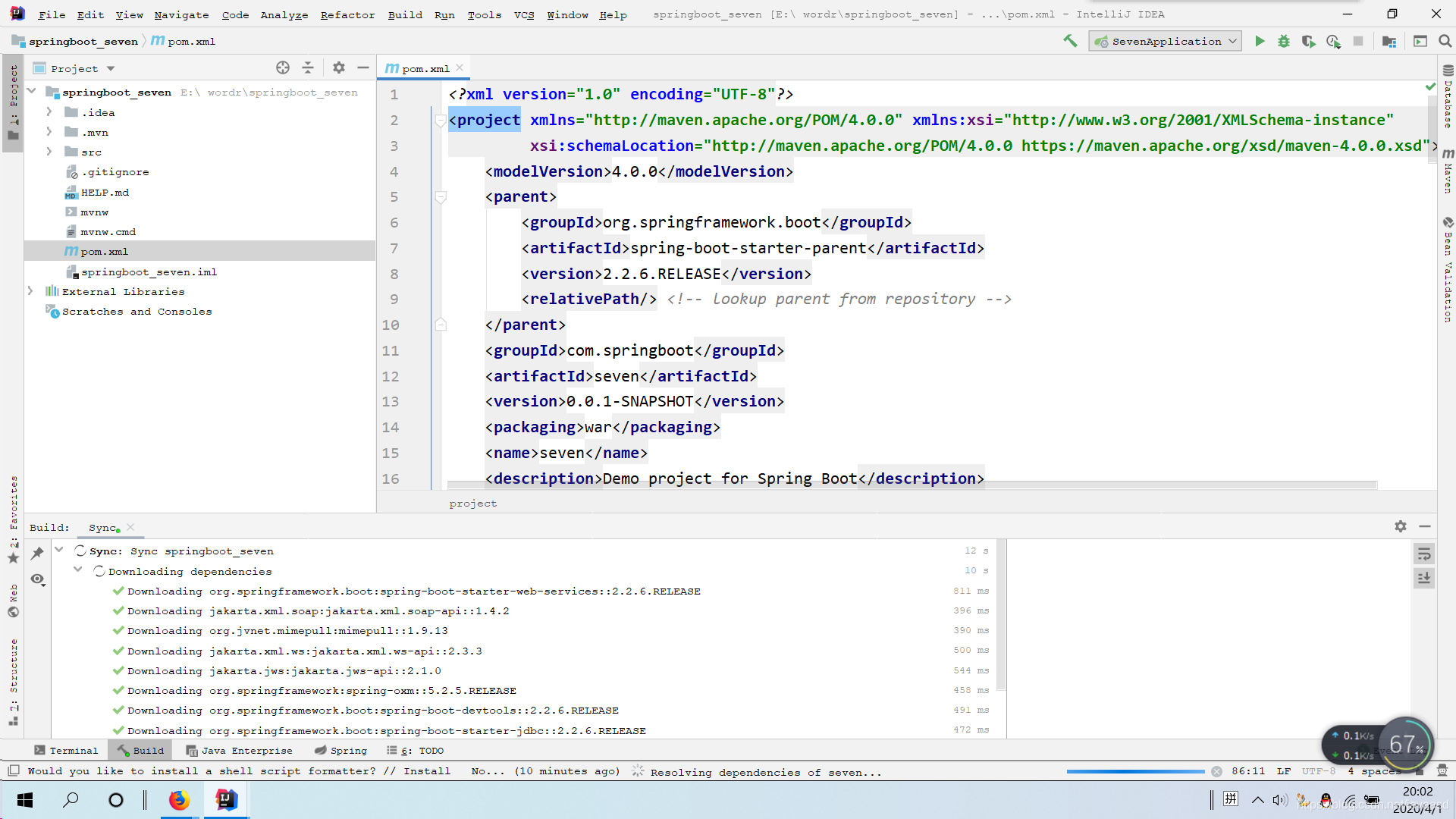Toggle soft-wrap in Build output
The image size is (1456, 819).
pyautogui.click(x=1424, y=554)
